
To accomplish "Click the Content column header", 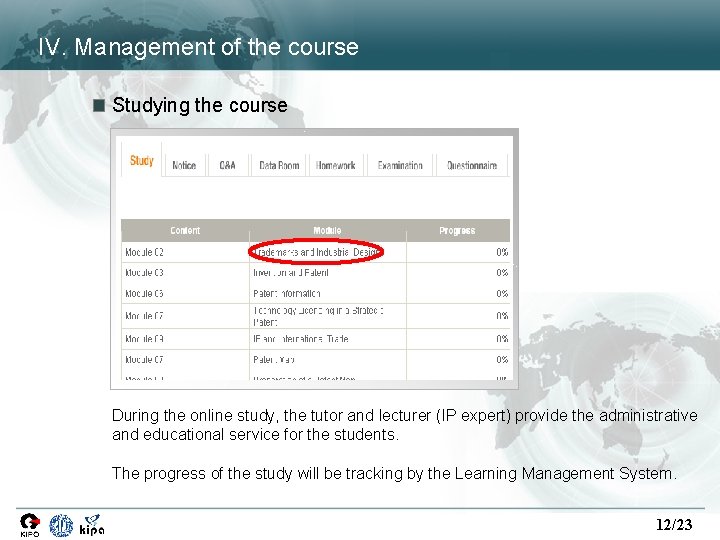I will pyautogui.click(x=185, y=231).
